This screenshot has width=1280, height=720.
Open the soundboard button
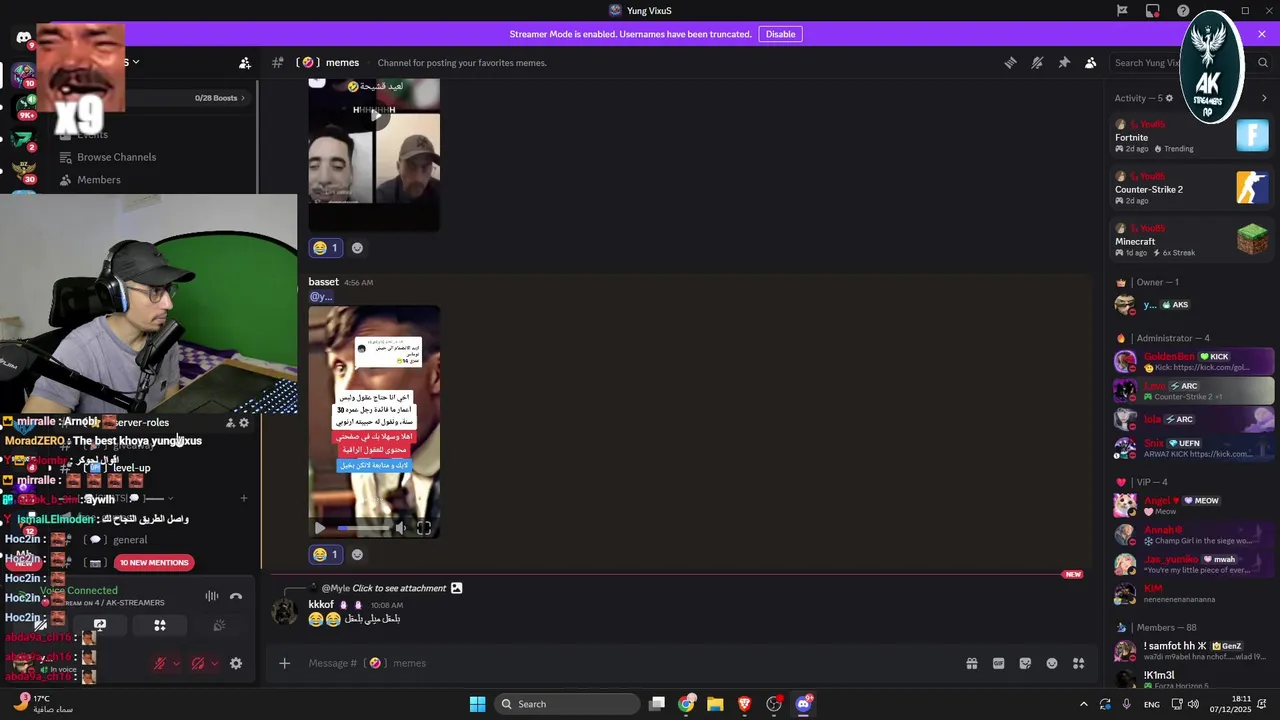tap(219, 626)
